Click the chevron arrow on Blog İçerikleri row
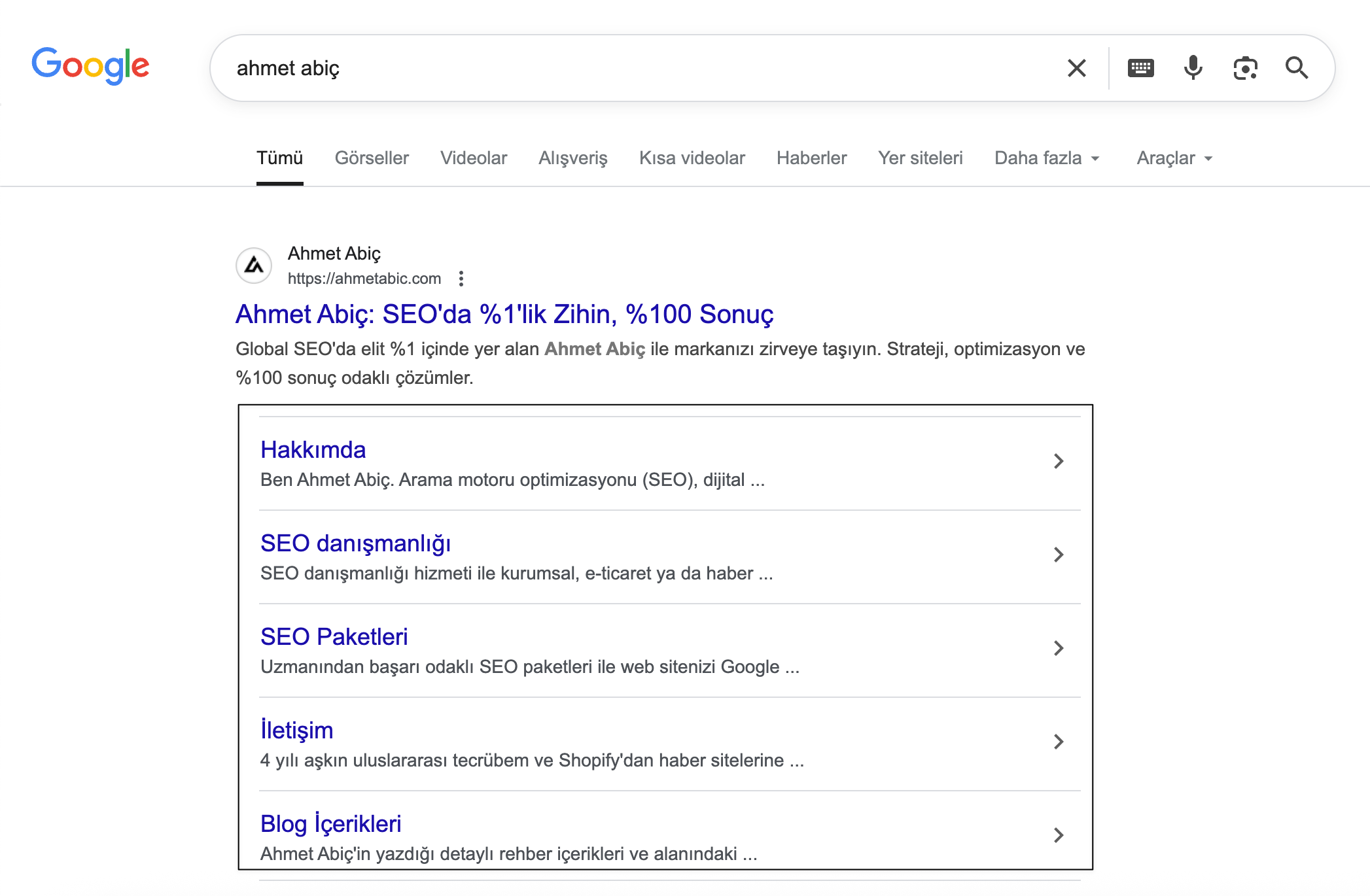The height and width of the screenshot is (896, 1370). [1059, 835]
